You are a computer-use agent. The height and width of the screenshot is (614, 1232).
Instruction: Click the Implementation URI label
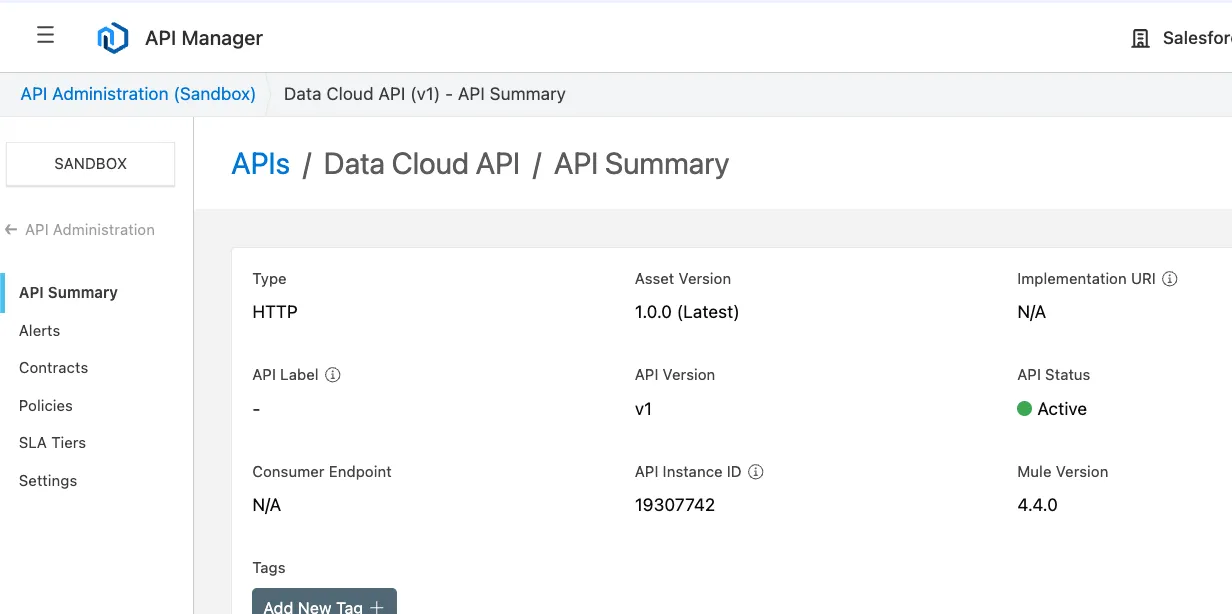[x=1086, y=279]
